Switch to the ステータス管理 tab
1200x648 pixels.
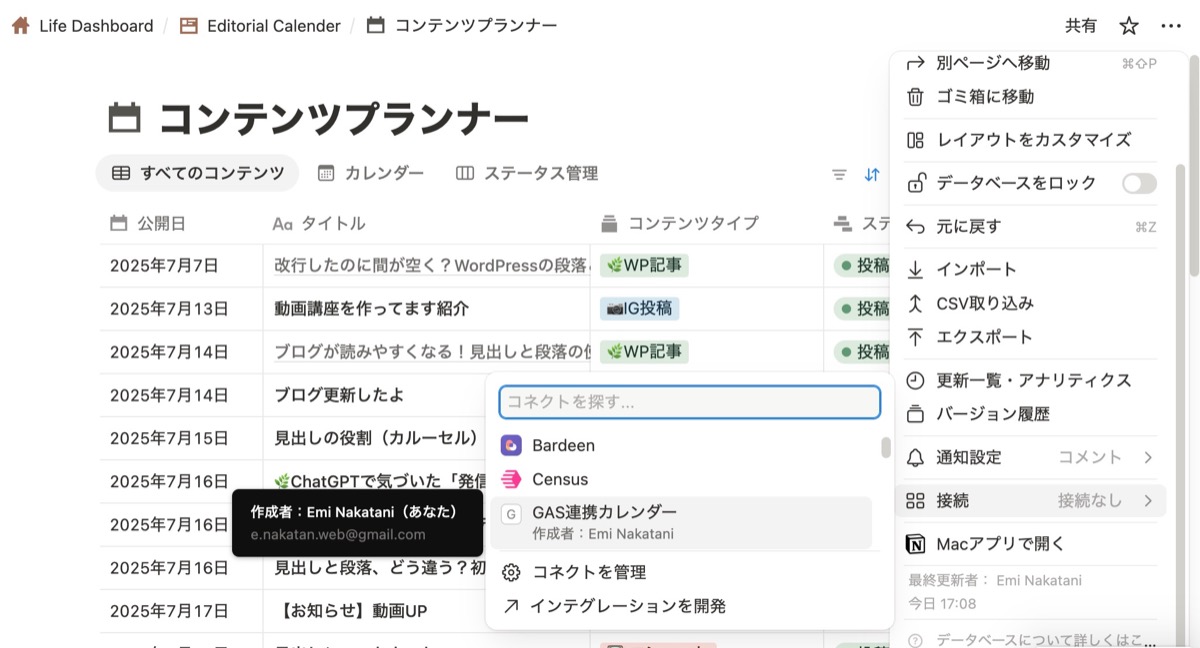[x=527, y=173]
